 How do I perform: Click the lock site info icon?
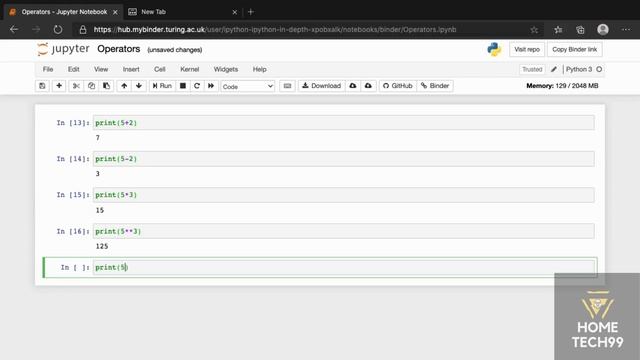pyautogui.click(x=83, y=29)
